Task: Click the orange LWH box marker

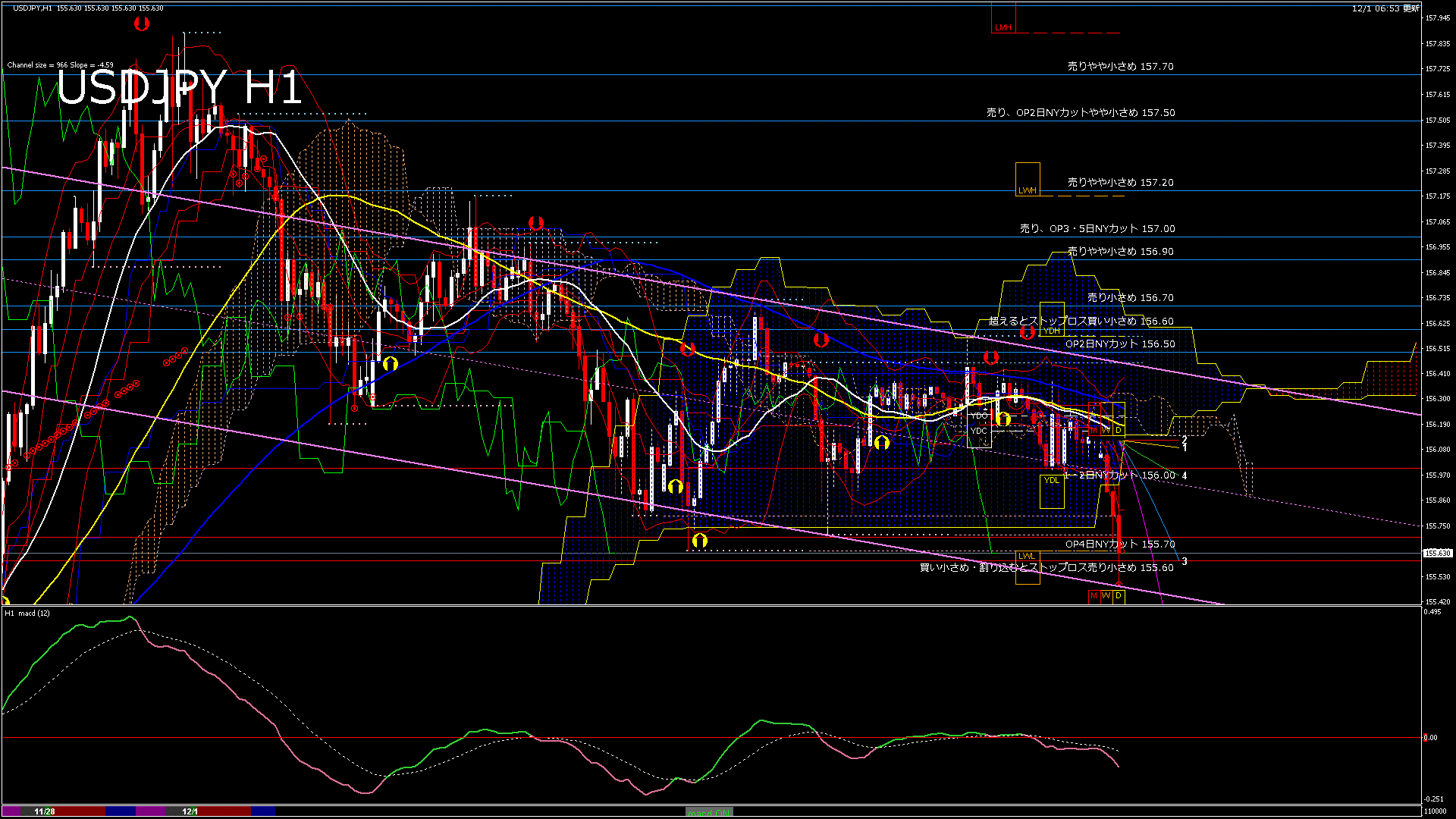Action: [1028, 190]
